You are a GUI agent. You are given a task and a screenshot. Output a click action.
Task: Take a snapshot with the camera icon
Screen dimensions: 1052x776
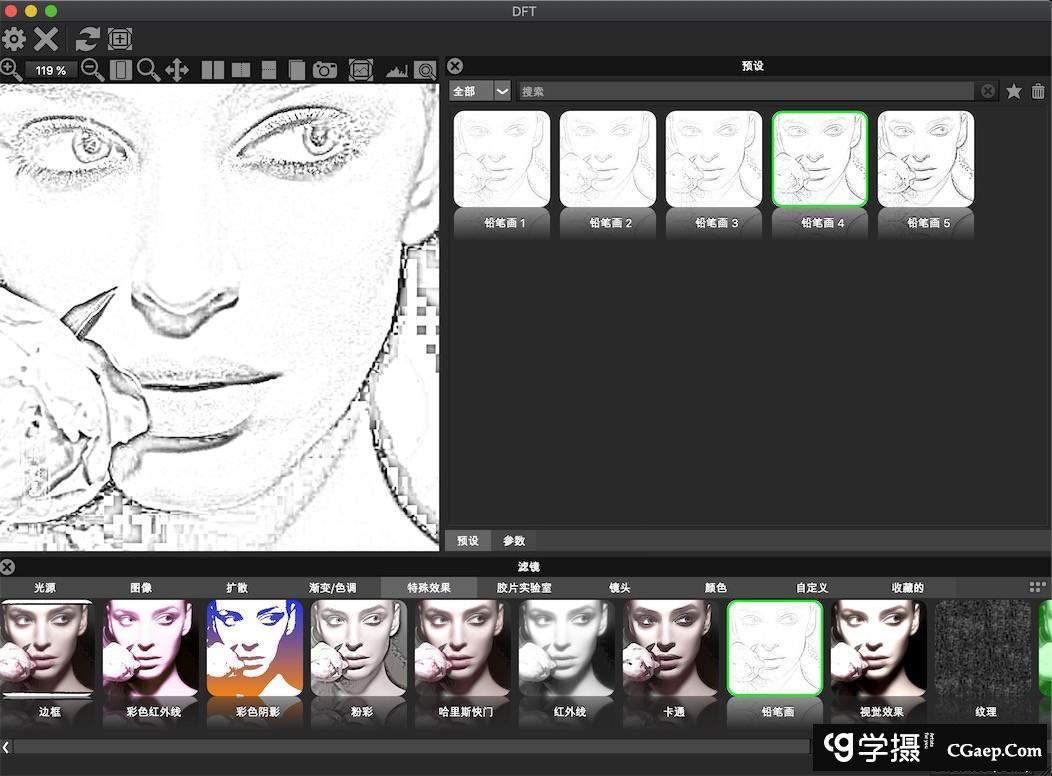325,70
